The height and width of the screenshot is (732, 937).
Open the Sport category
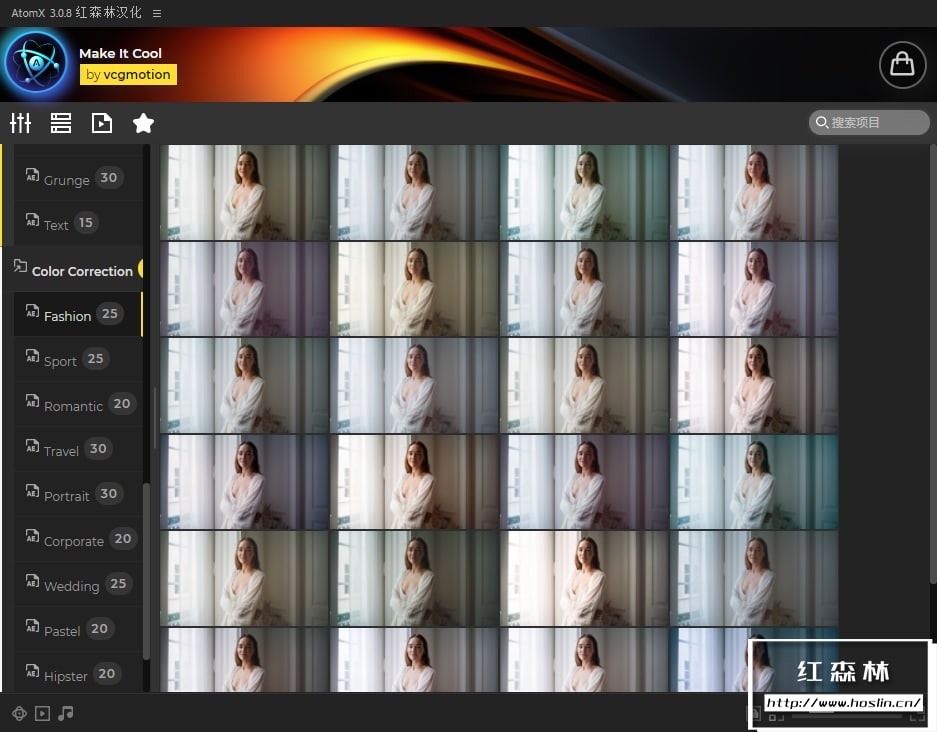coord(78,360)
